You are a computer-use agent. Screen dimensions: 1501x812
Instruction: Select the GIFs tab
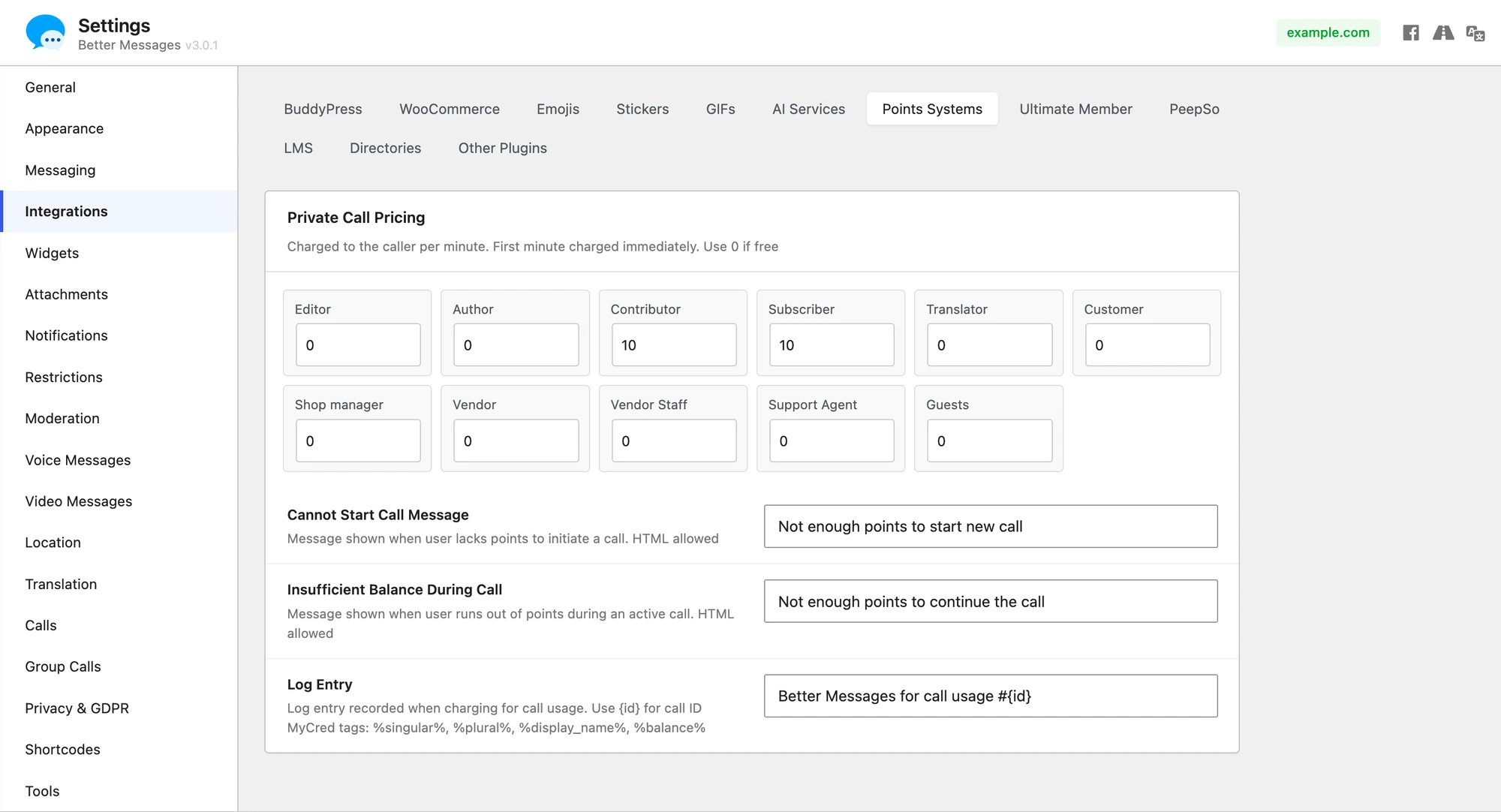pyautogui.click(x=720, y=109)
